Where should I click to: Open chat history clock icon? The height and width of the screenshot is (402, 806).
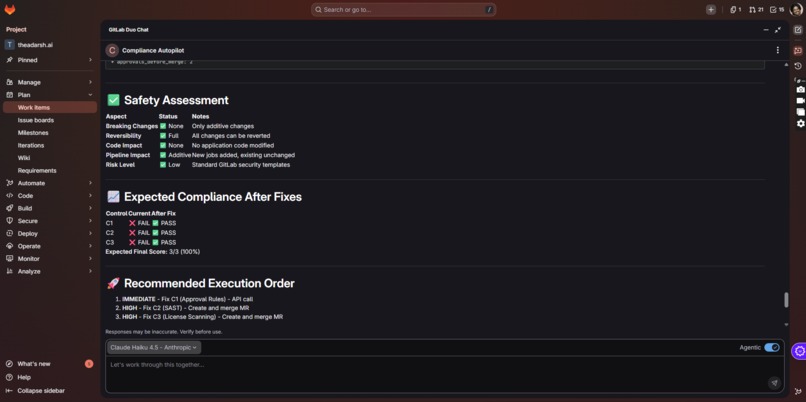[x=798, y=66]
